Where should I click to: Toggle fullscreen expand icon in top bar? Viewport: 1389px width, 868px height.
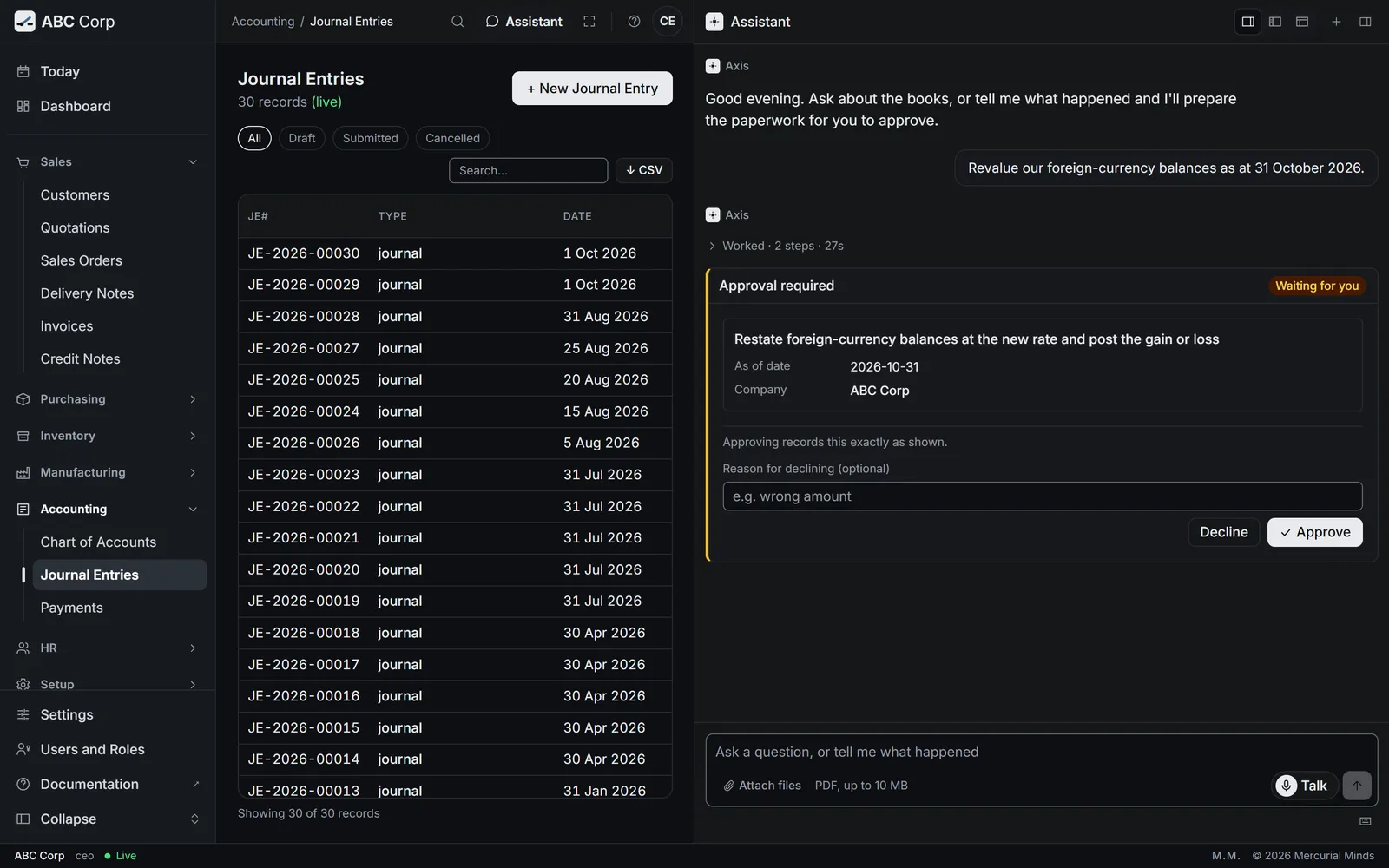point(589,22)
